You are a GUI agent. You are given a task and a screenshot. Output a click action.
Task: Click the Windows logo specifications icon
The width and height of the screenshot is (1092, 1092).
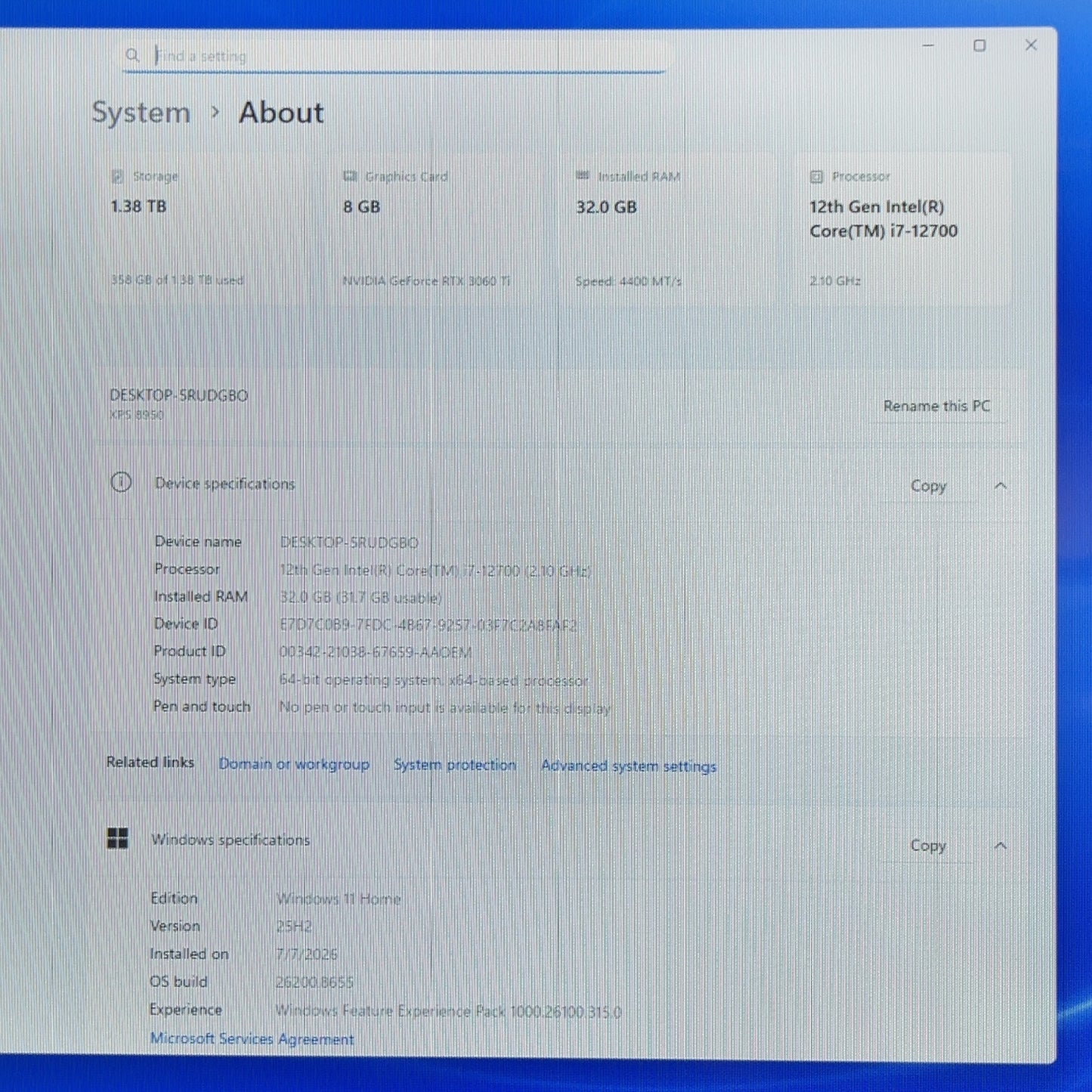117,838
